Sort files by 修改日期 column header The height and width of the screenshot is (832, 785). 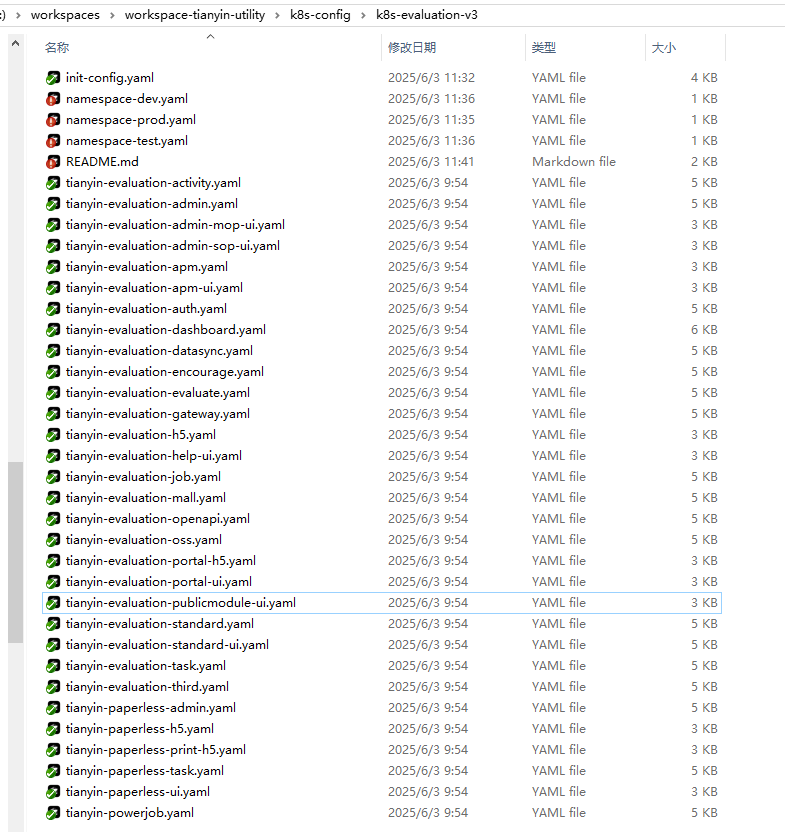coord(412,48)
